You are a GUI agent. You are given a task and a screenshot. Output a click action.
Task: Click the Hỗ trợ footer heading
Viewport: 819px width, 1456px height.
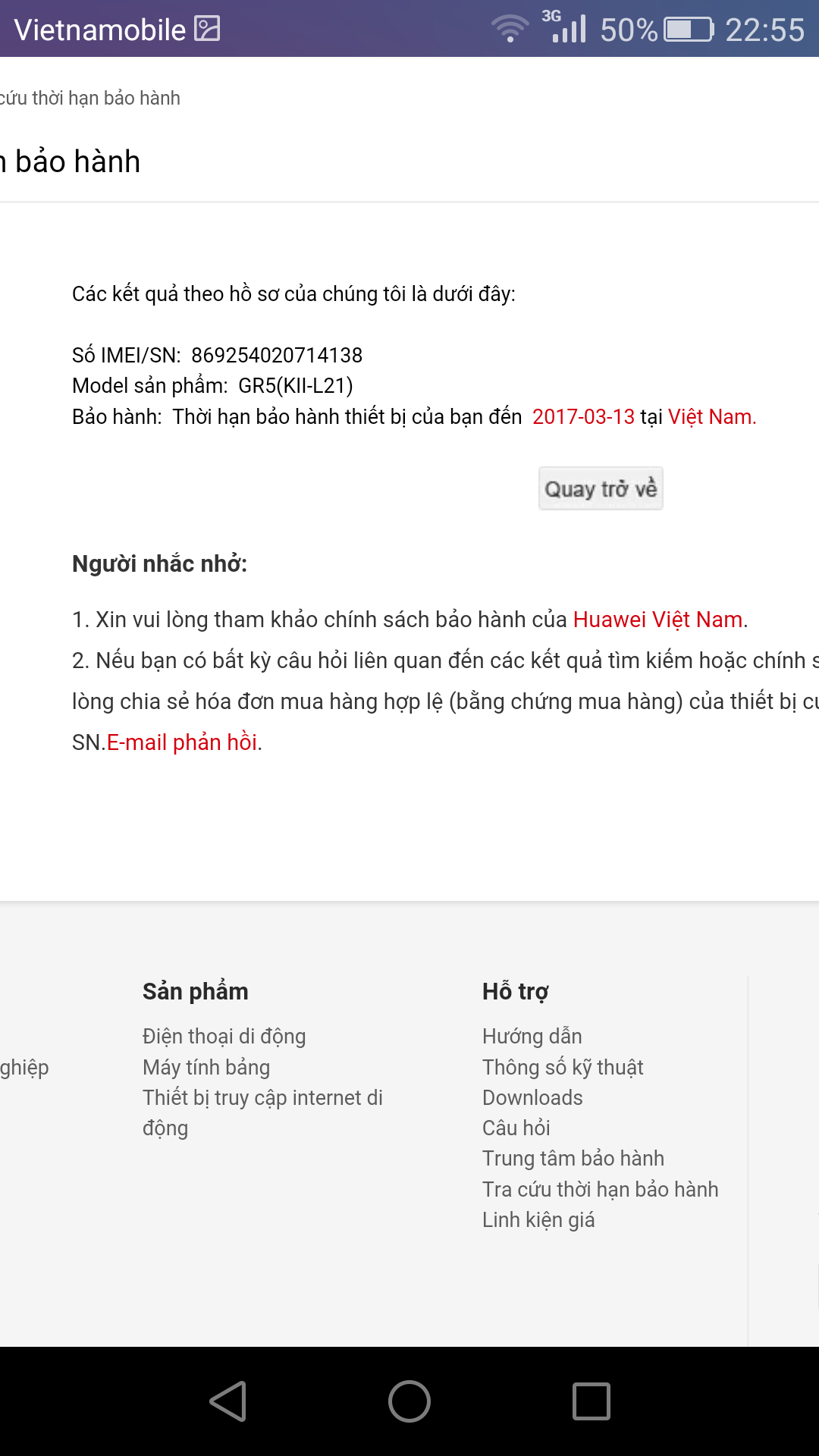[x=516, y=992]
